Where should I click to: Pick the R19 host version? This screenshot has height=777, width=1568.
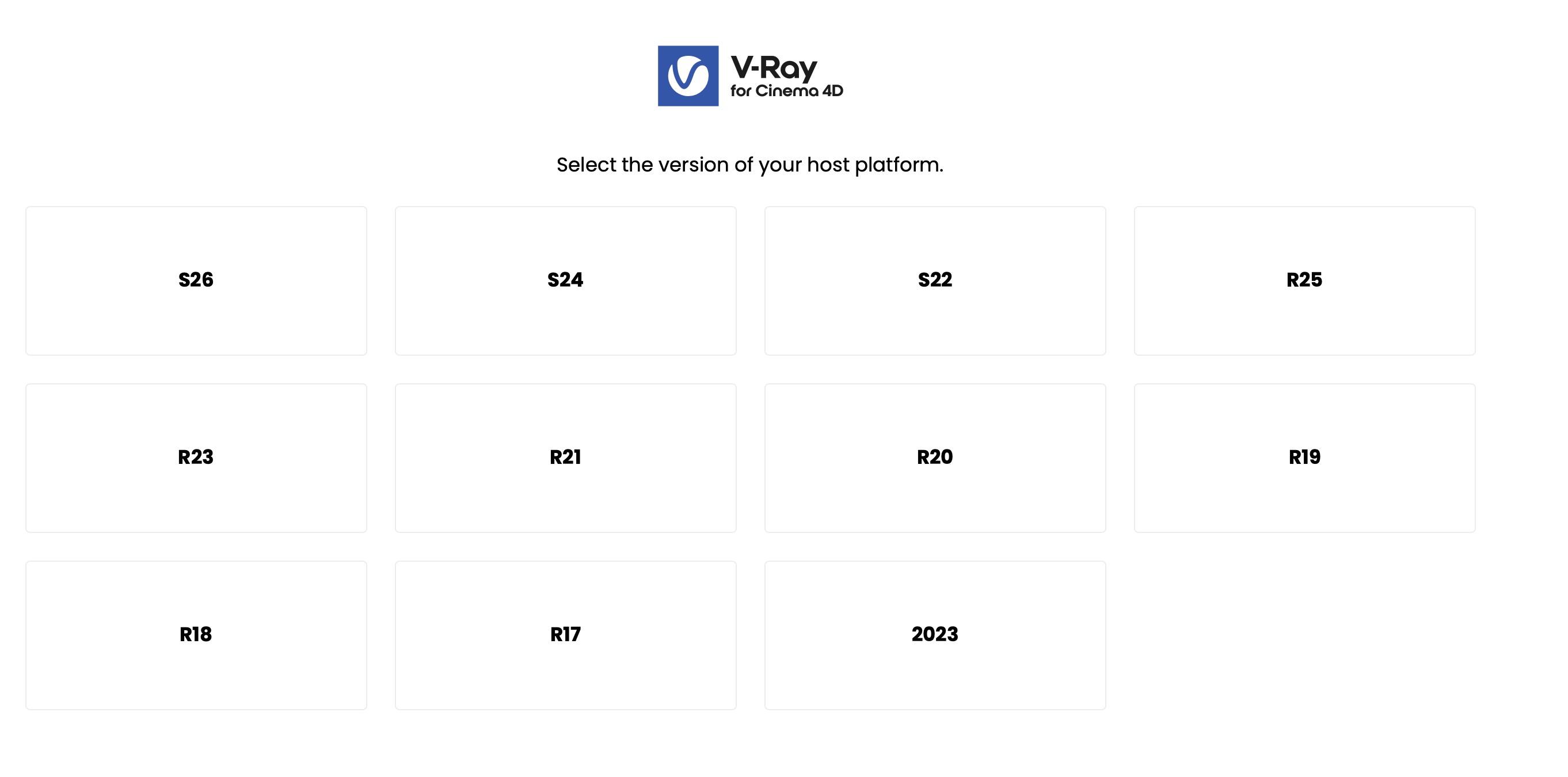coord(1304,458)
